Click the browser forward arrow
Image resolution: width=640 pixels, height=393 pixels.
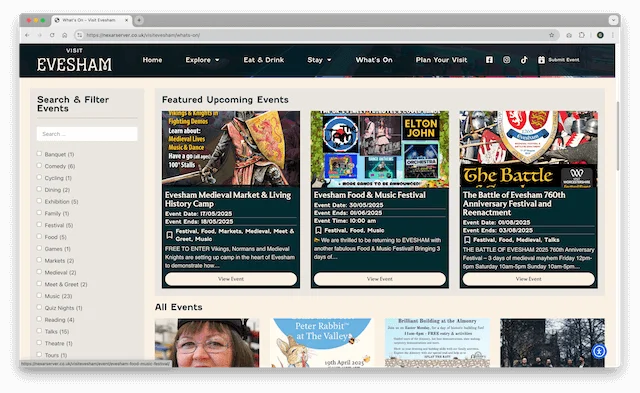(40, 35)
